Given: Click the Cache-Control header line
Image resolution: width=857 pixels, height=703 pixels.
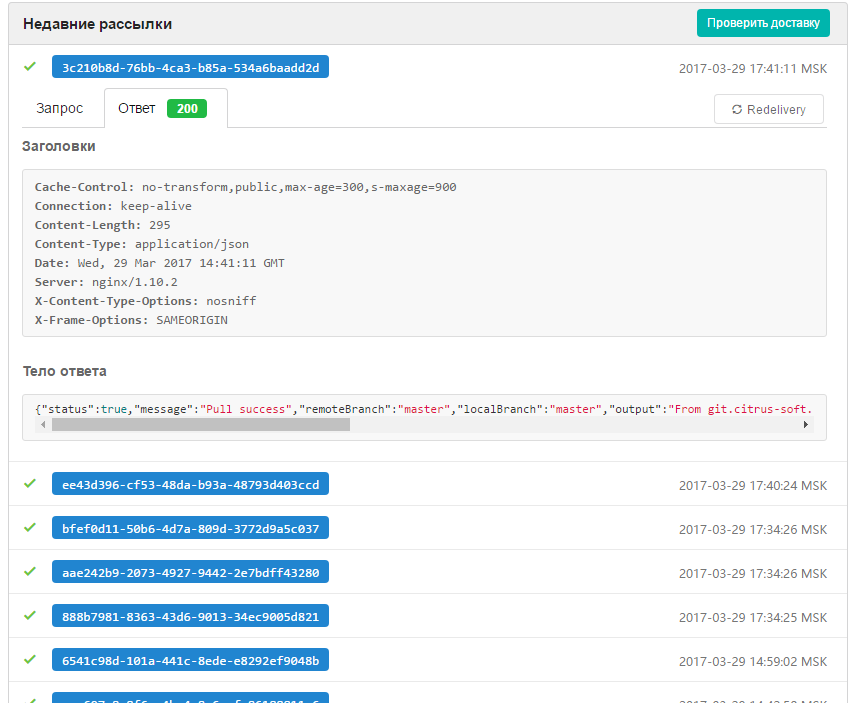Looking at the screenshot, I should 245,188.
